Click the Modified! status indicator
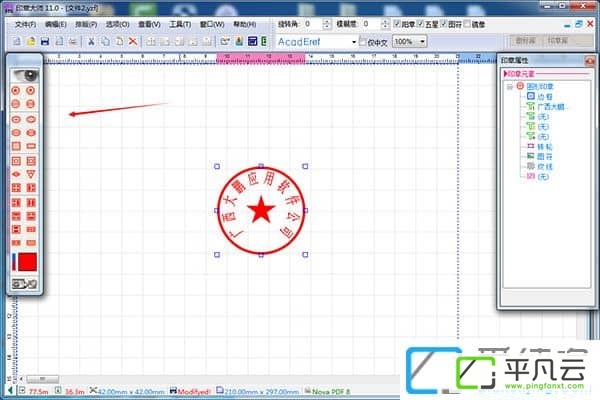 (194, 392)
